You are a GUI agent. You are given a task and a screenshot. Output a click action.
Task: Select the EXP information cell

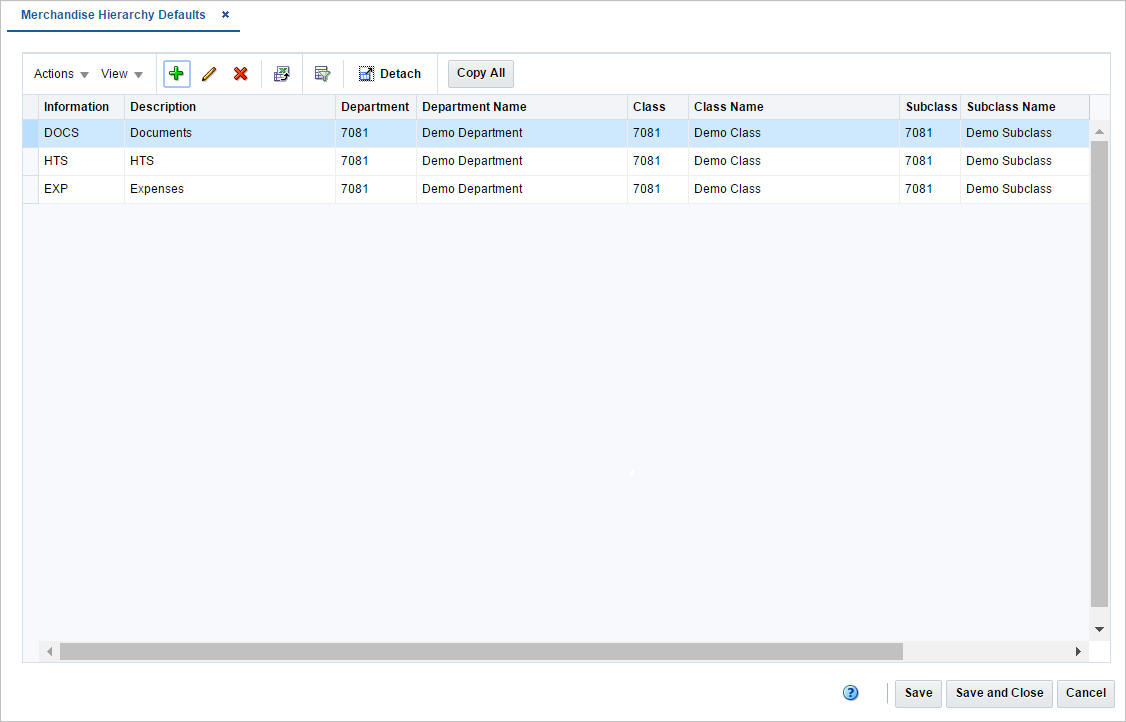coord(81,189)
